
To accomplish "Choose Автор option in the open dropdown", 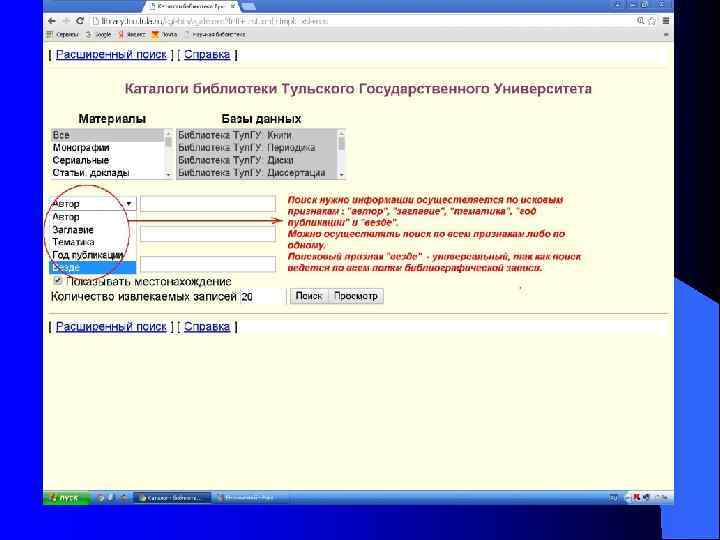I will [92, 217].
